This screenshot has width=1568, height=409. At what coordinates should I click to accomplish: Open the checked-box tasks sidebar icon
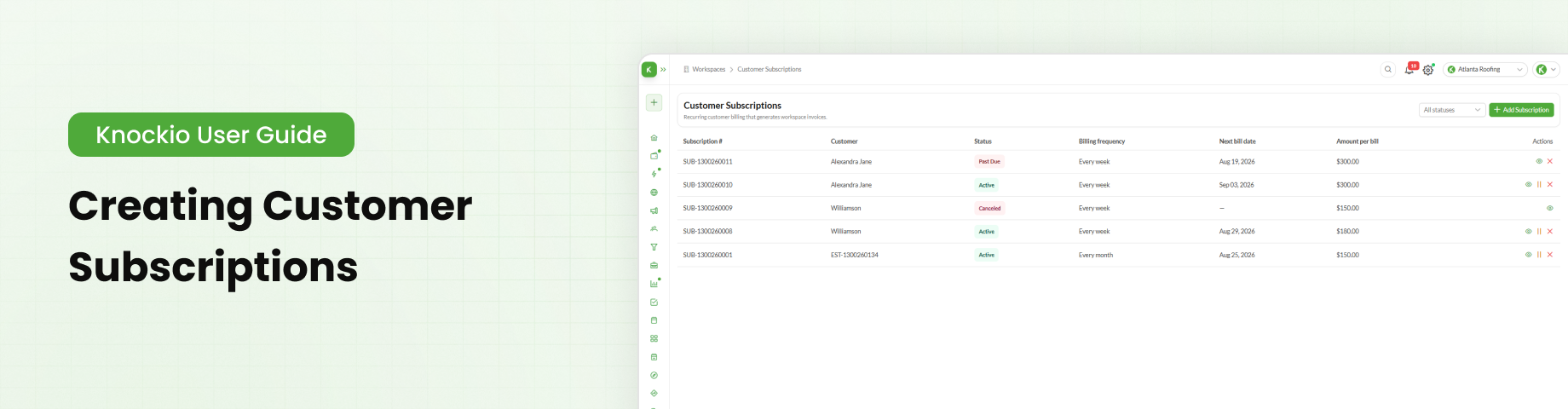point(654,302)
